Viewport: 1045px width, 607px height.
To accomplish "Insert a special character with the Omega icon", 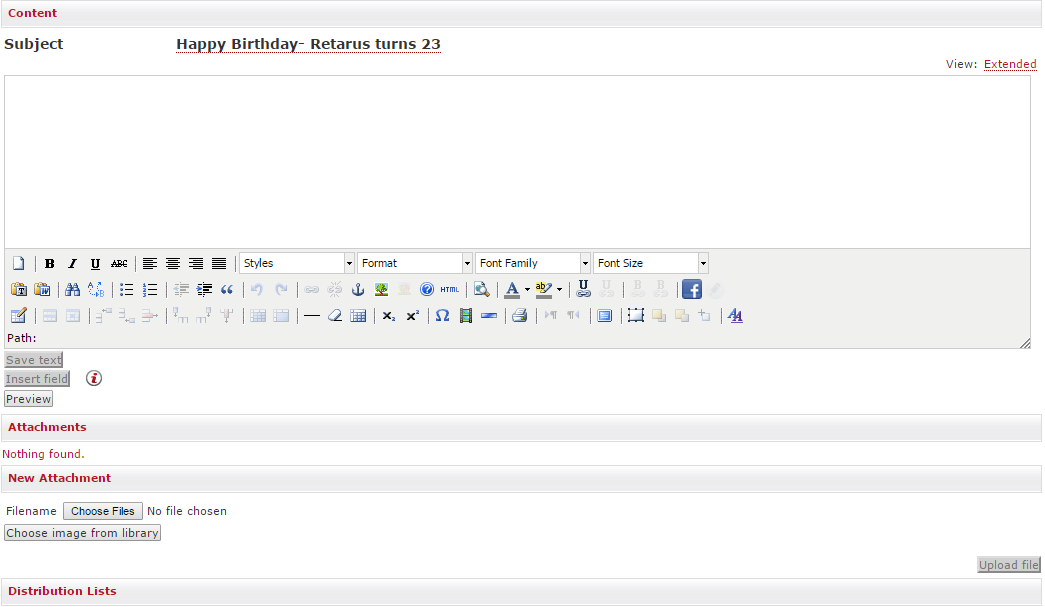I will tap(442, 316).
